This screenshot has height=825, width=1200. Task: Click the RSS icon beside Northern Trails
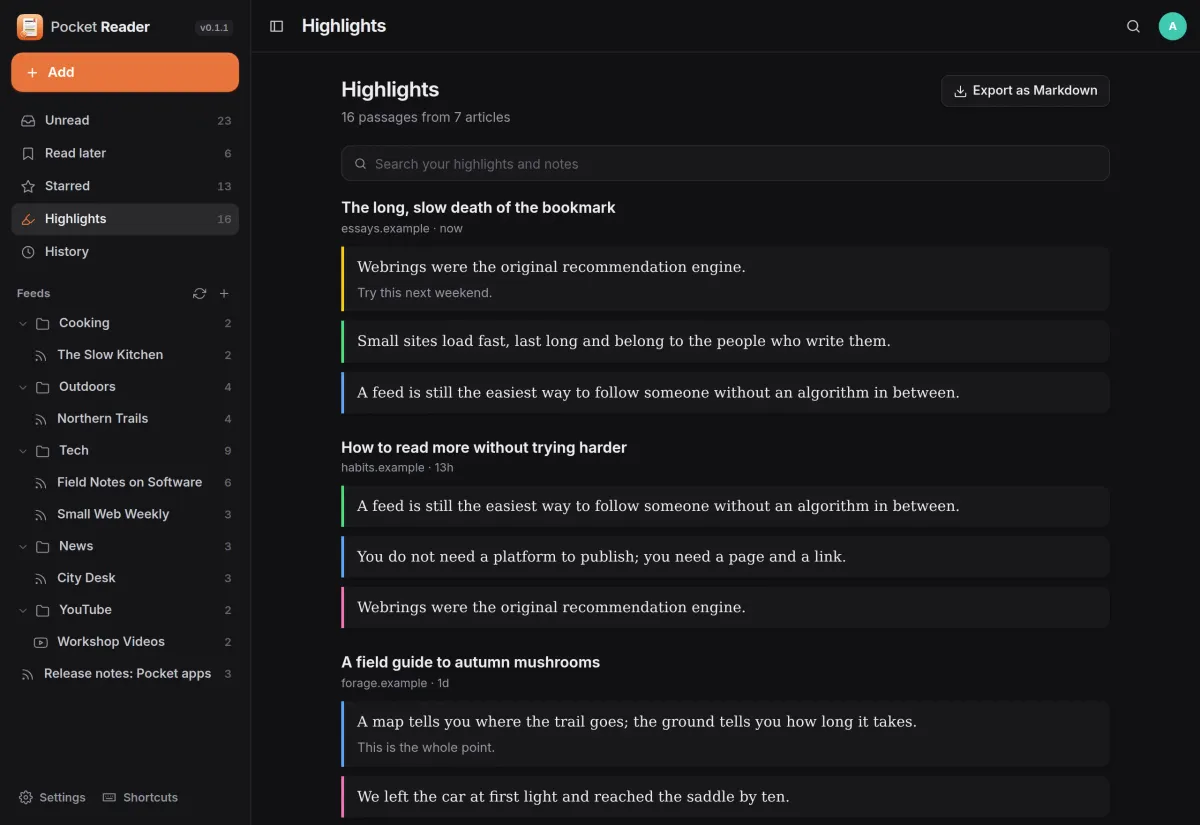41,419
